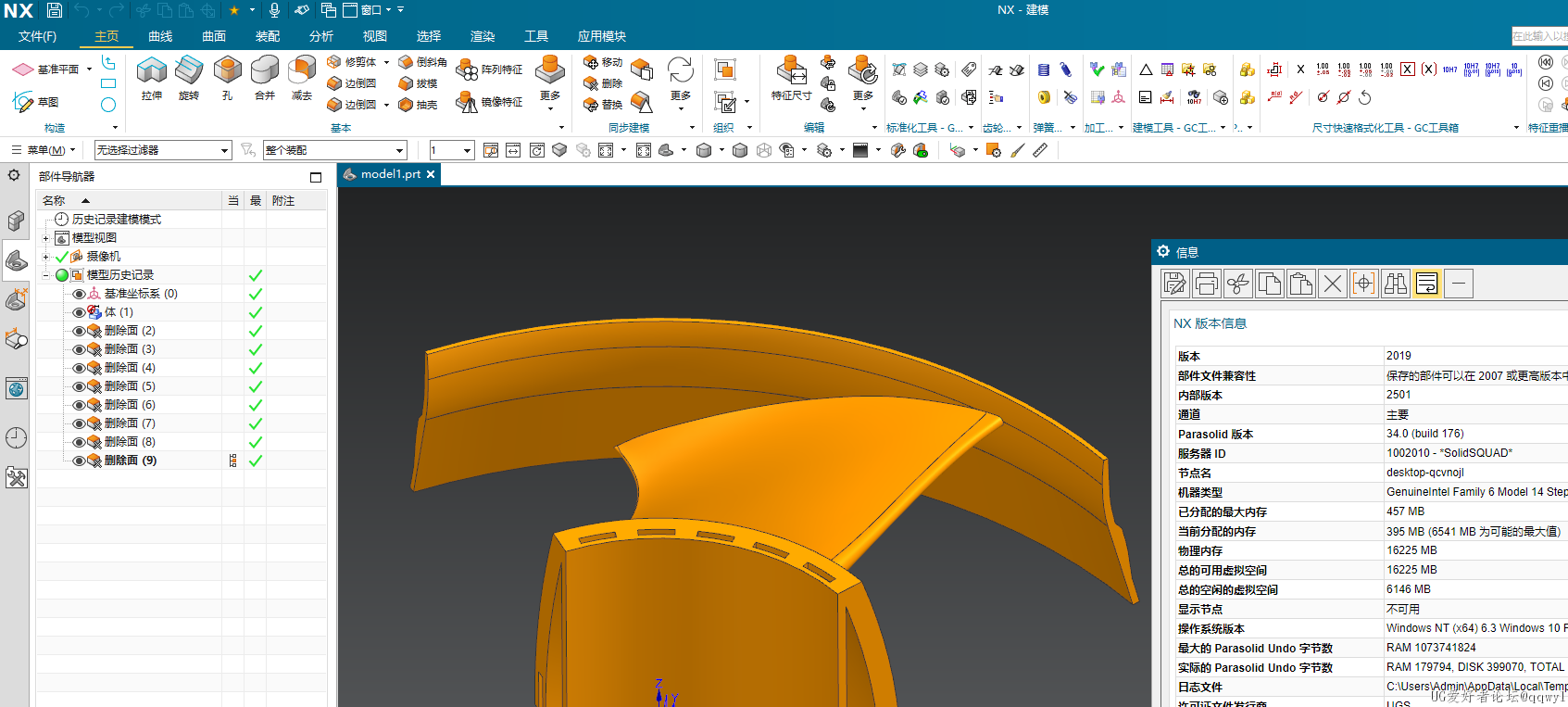Image resolution: width=1568 pixels, height=707 pixels.
Task: Click the Hole (孔) feature icon
Action: click(x=227, y=70)
